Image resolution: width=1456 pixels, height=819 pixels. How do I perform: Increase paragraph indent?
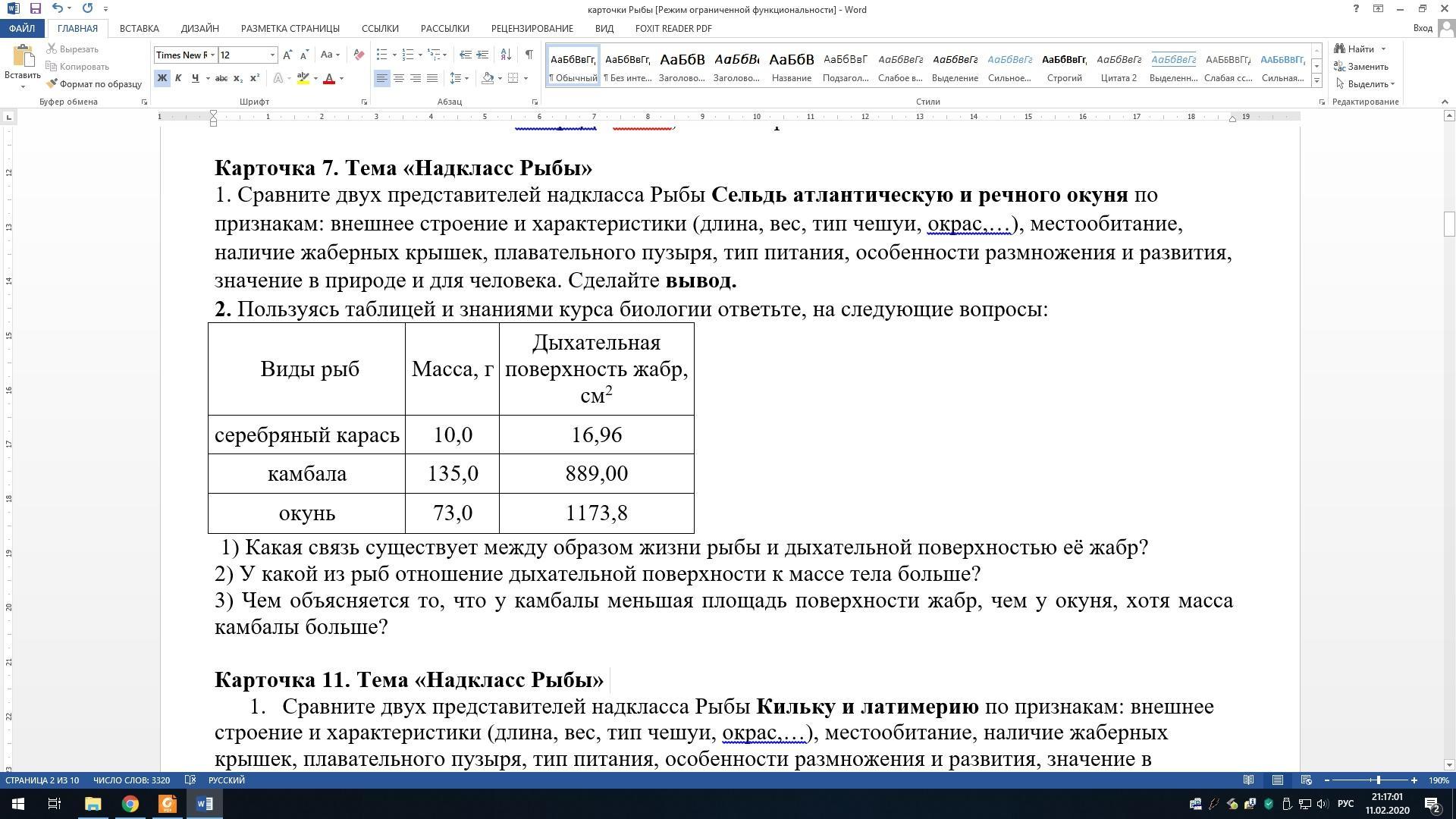click(483, 55)
